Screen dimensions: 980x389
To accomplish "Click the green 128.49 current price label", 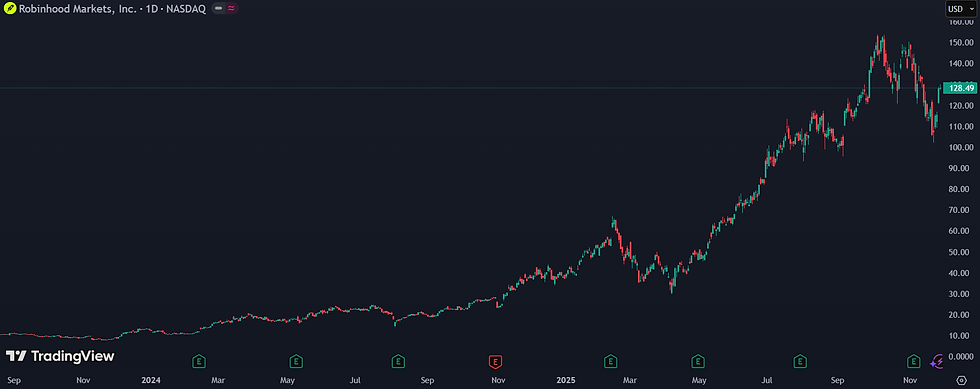I will tap(961, 88).
